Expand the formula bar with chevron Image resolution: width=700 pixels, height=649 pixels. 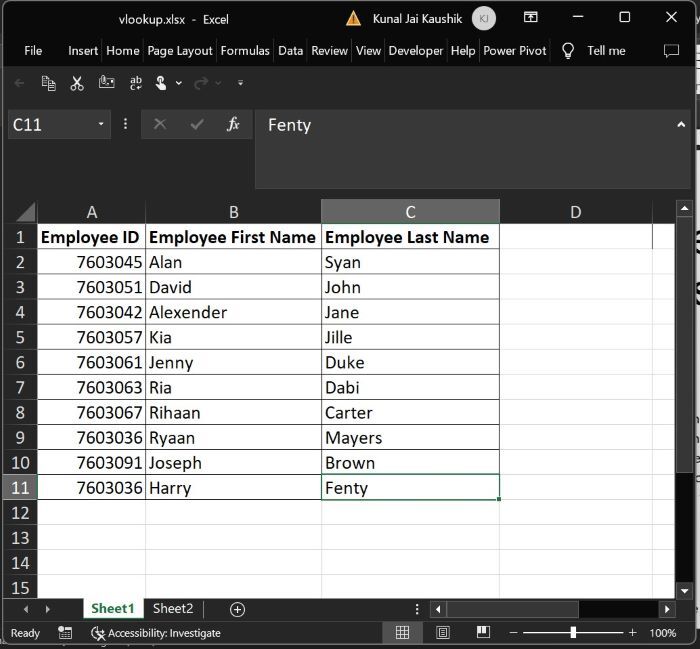[682, 125]
